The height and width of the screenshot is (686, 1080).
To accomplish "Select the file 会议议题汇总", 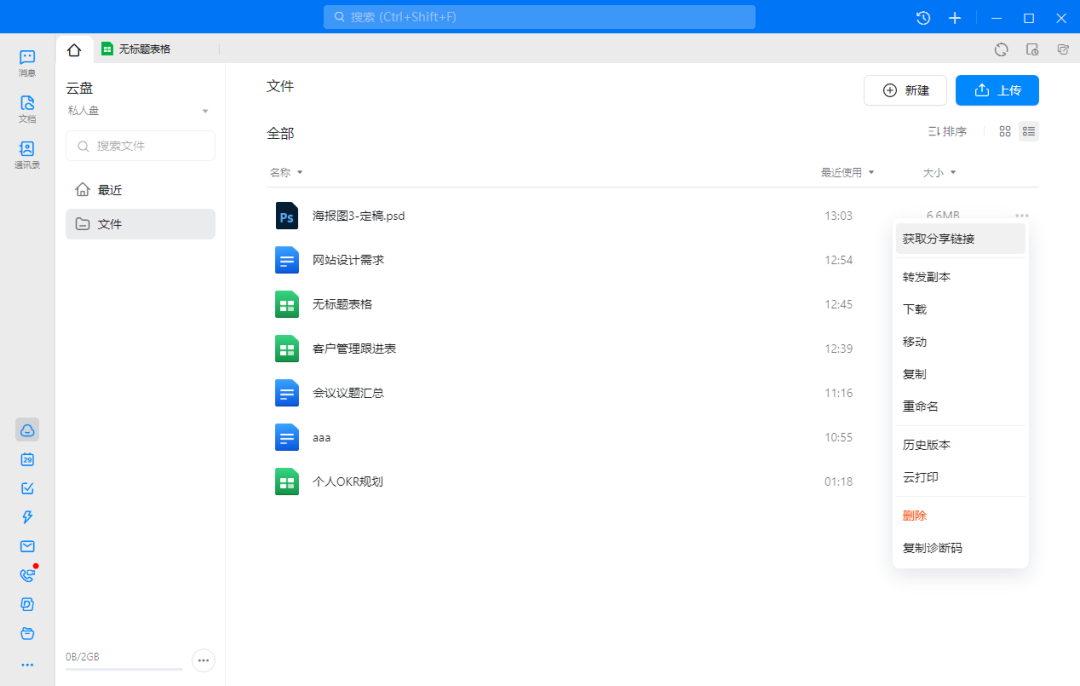I will (x=348, y=393).
